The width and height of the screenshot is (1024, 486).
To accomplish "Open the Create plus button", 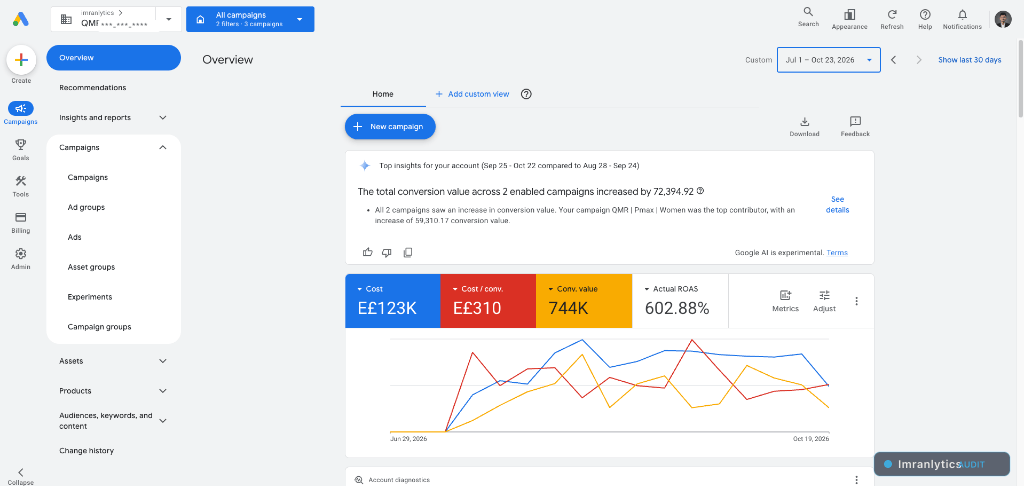I will coord(21,60).
